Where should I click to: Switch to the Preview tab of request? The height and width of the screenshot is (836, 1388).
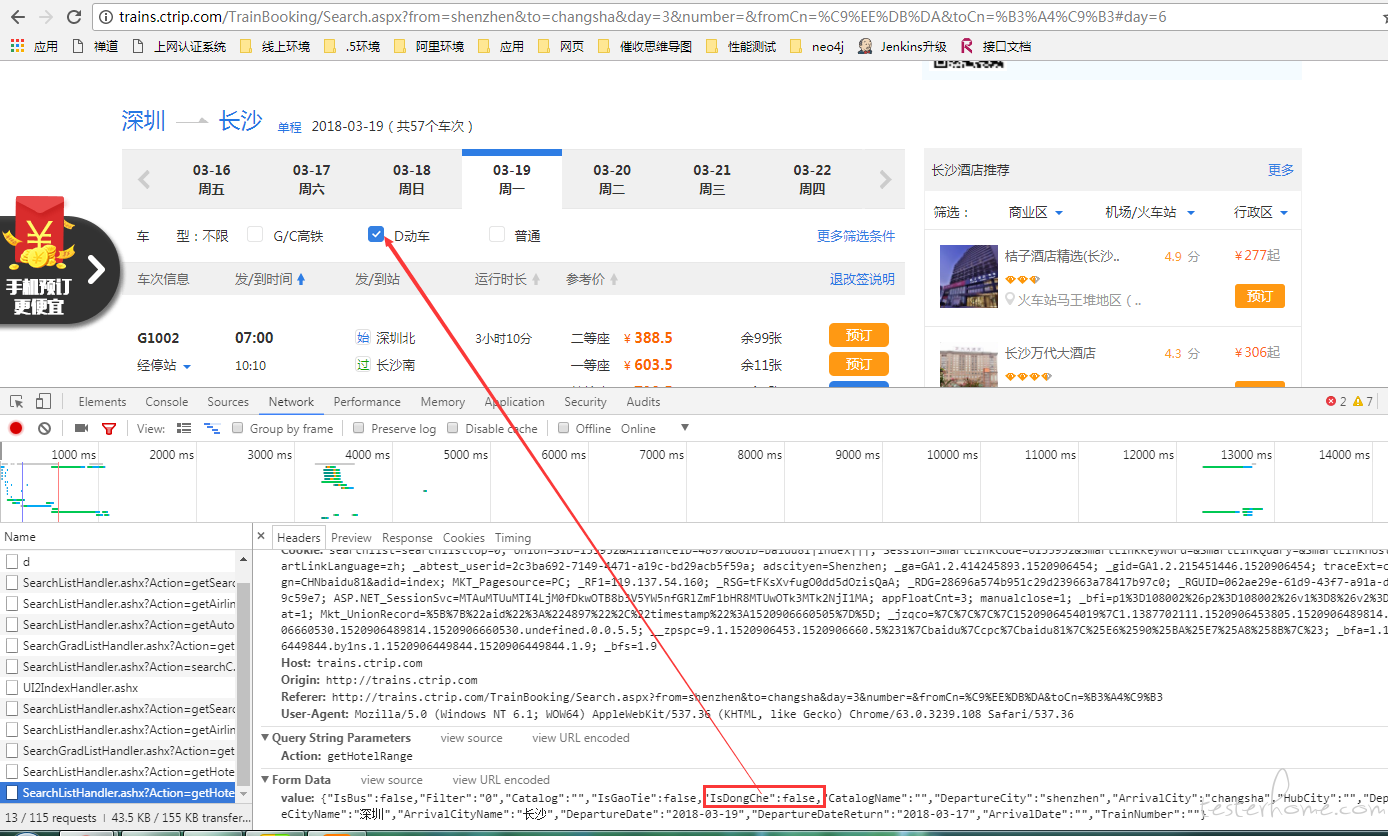coord(351,537)
